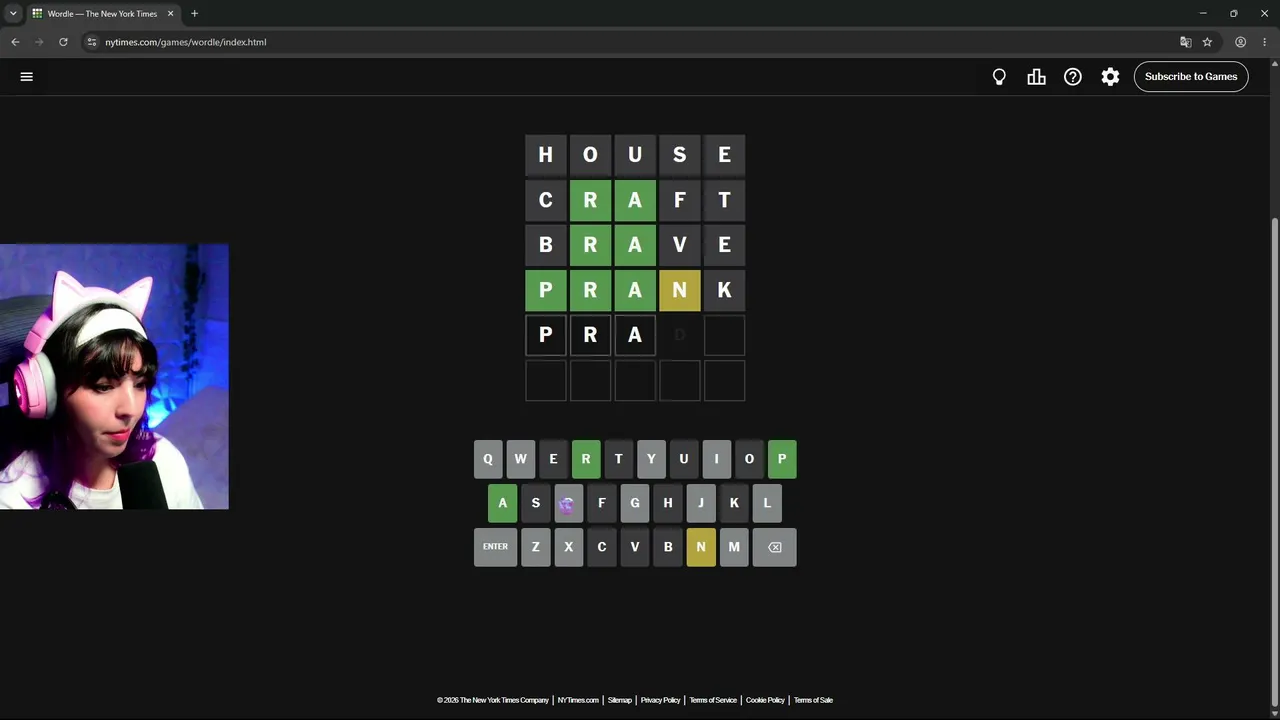The height and width of the screenshot is (720, 1280).
Task: Tap the Q key on the Wordle keyboard
Action: 488,459
